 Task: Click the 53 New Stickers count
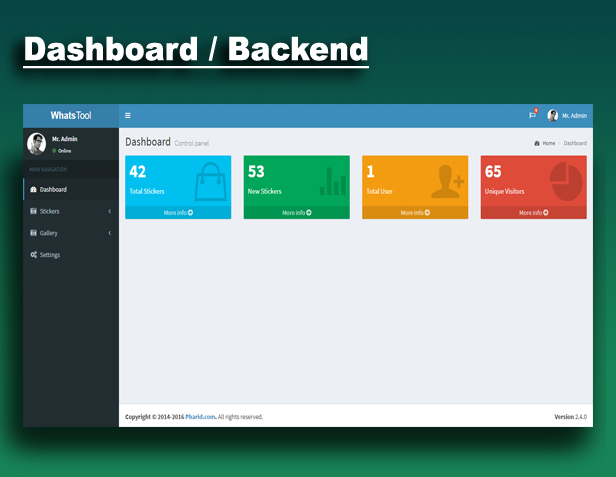pos(256,172)
